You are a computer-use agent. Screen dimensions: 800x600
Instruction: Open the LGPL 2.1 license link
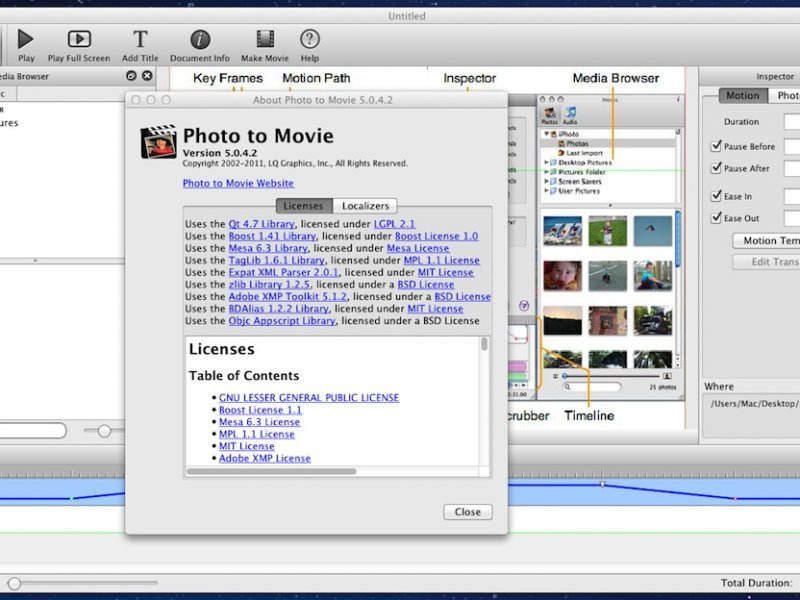pos(394,224)
